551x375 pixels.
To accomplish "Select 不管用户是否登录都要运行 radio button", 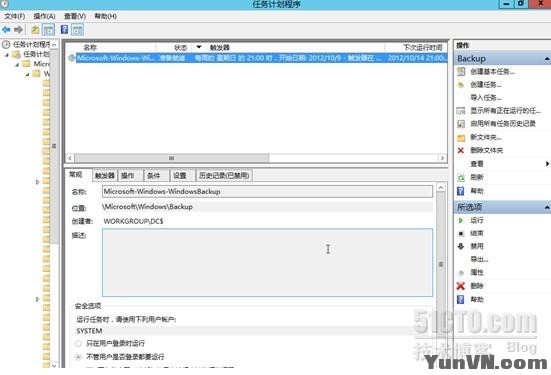I will pos(78,357).
